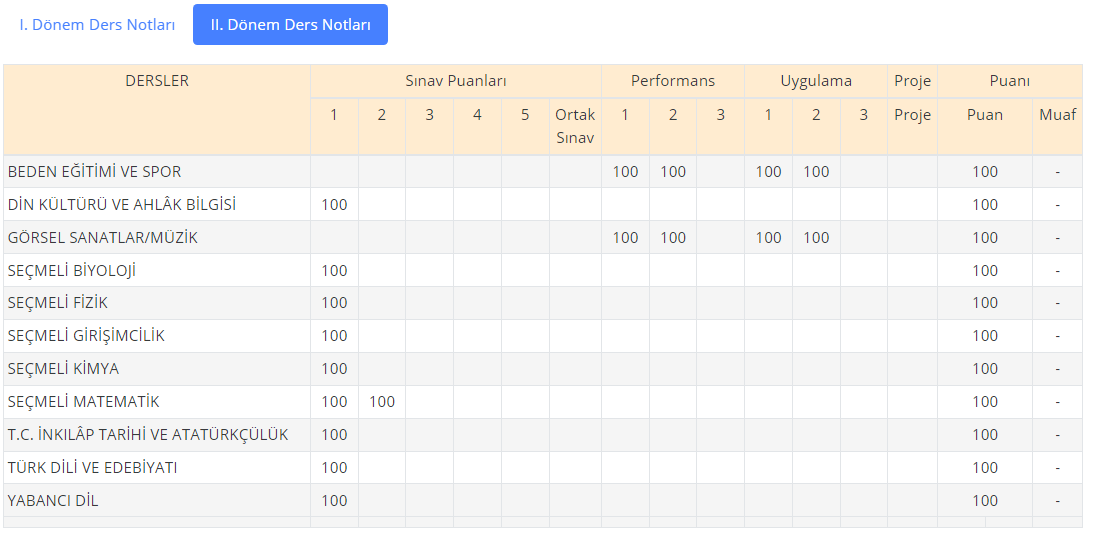Click DİN KÜLTÜRÜ first exam score 100
1094x550 pixels.
(x=334, y=205)
